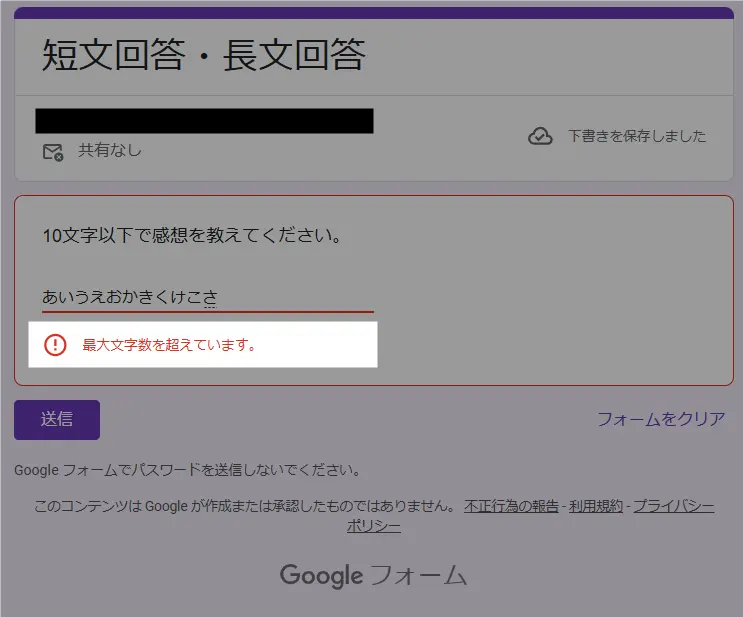Click the Google フォームでパスワードを送信しないでください。 notice
743x617 pixels.
188,470
